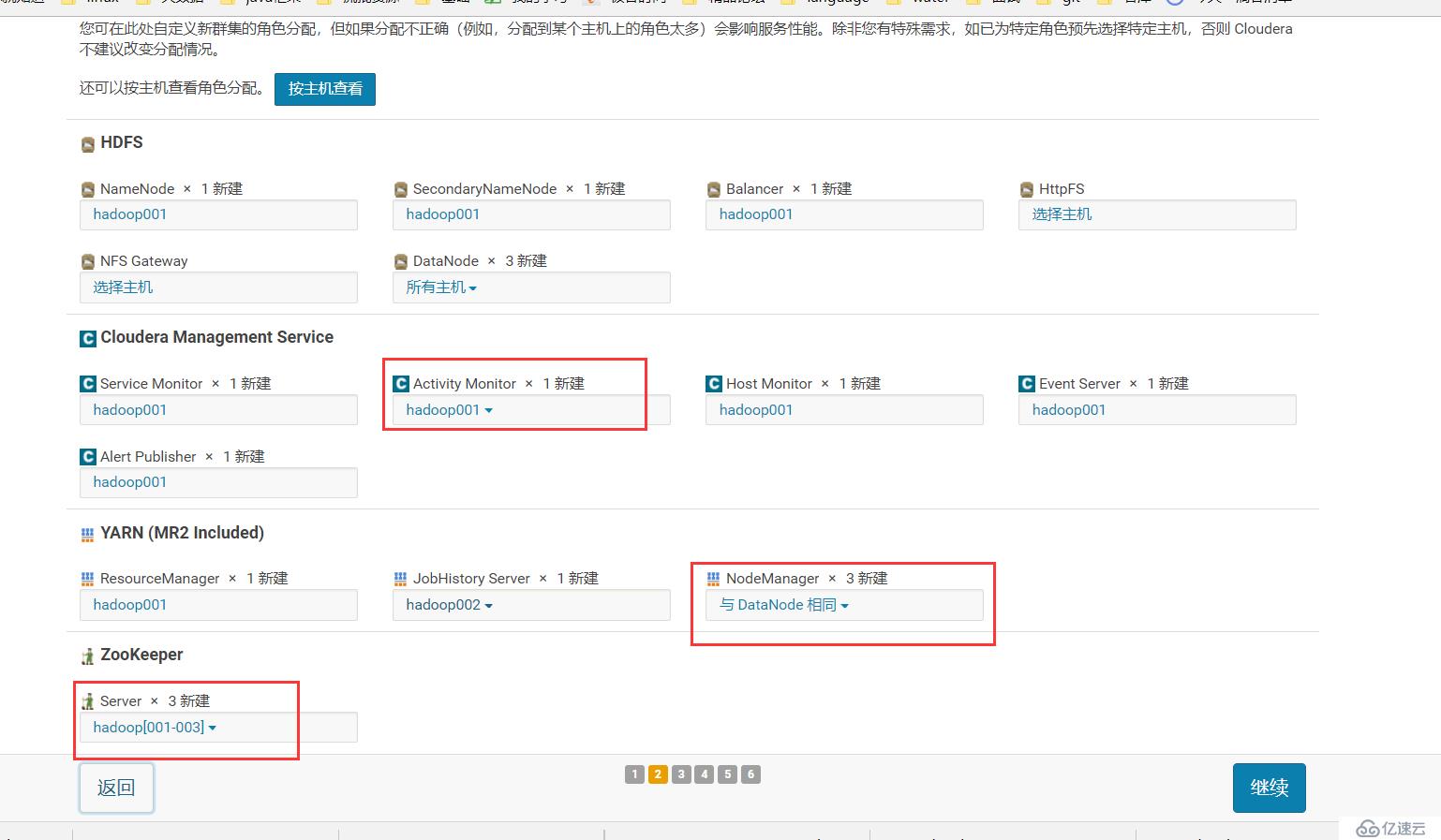This screenshot has width=1441, height=840.
Task: Click the Event Server icon
Action: pos(1027,384)
